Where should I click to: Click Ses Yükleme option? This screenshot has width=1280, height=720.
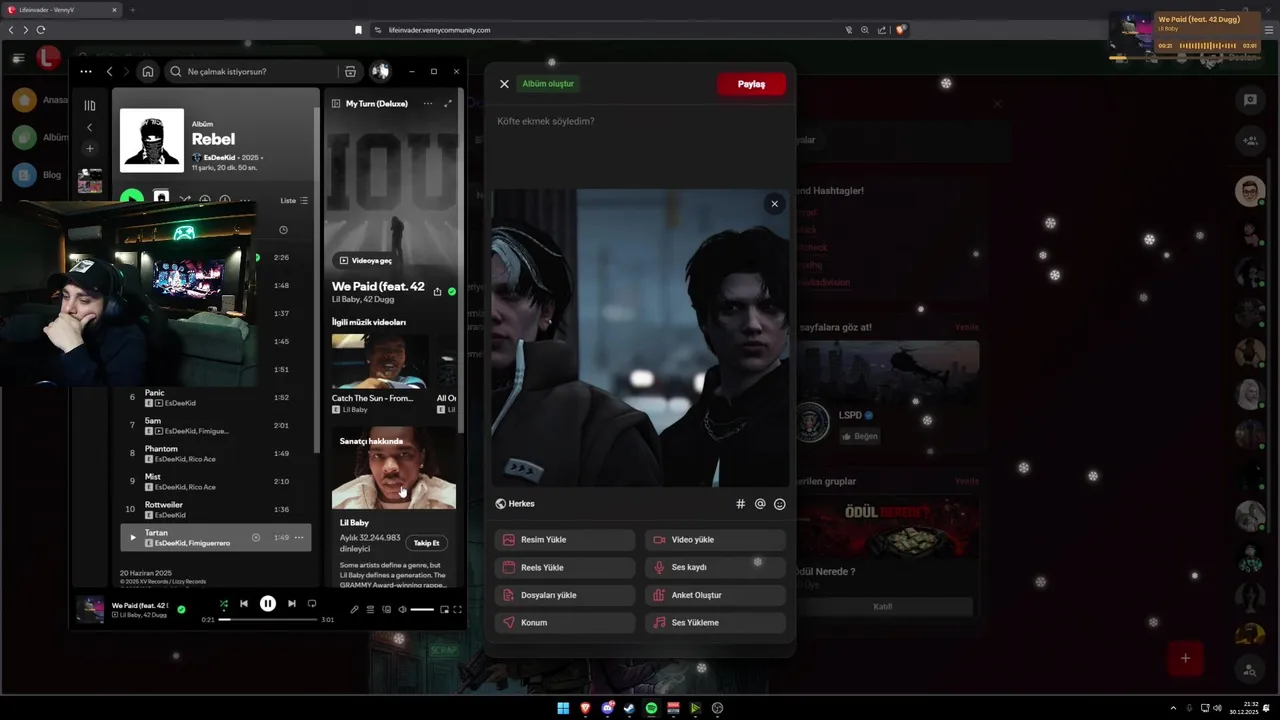pos(715,622)
